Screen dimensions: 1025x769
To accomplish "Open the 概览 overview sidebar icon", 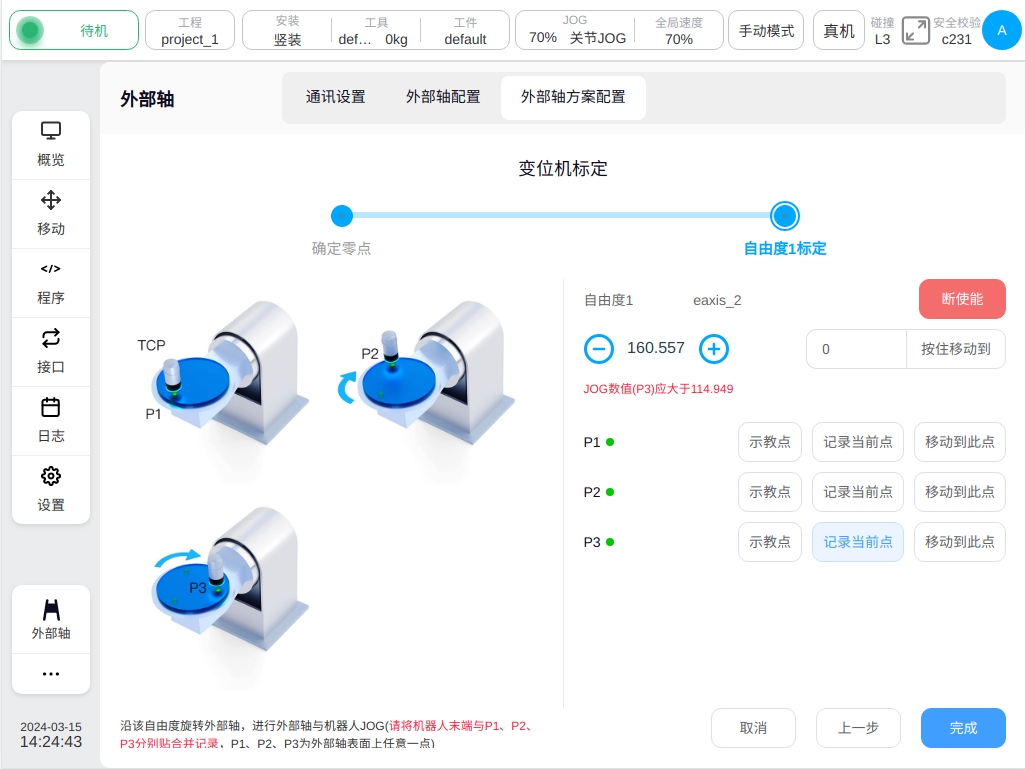I will (51, 145).
